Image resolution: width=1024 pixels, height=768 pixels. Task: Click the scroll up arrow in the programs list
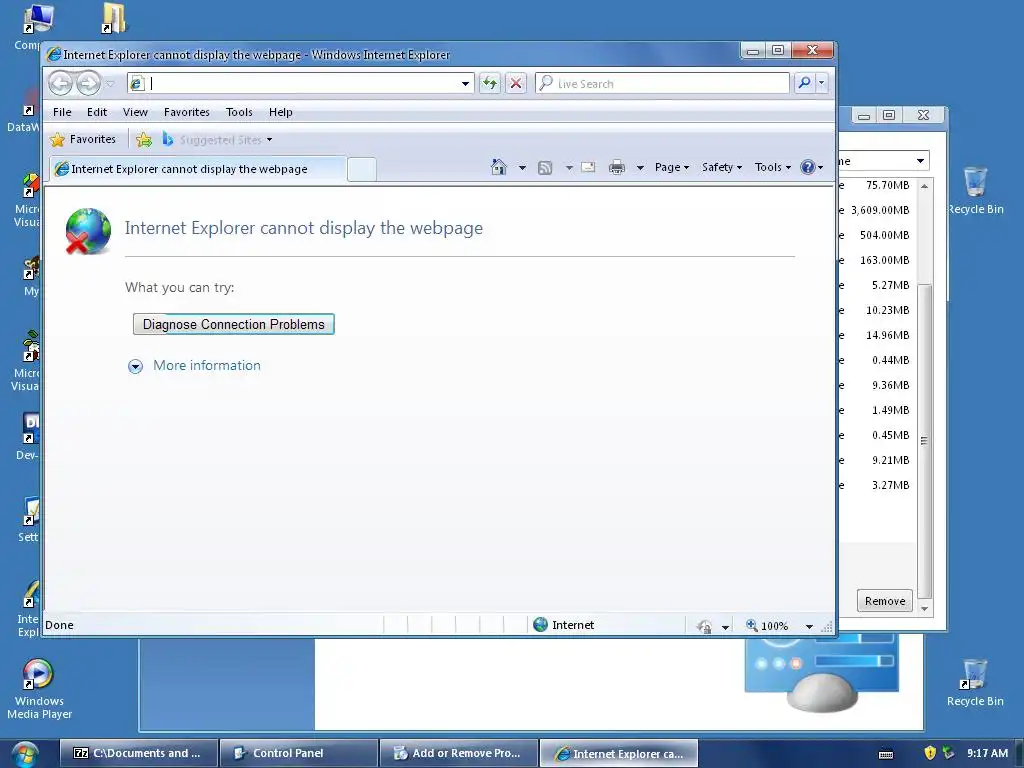click(x=924, y=186)
